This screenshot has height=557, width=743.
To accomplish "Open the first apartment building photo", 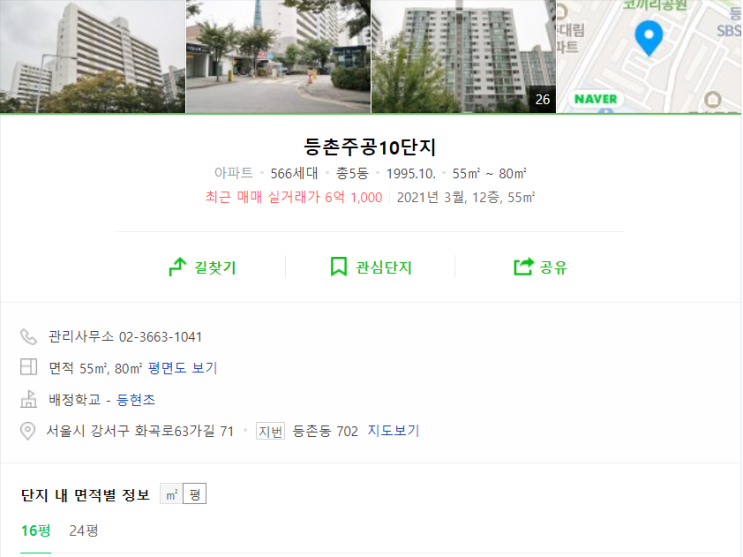I will pos(92,56).
